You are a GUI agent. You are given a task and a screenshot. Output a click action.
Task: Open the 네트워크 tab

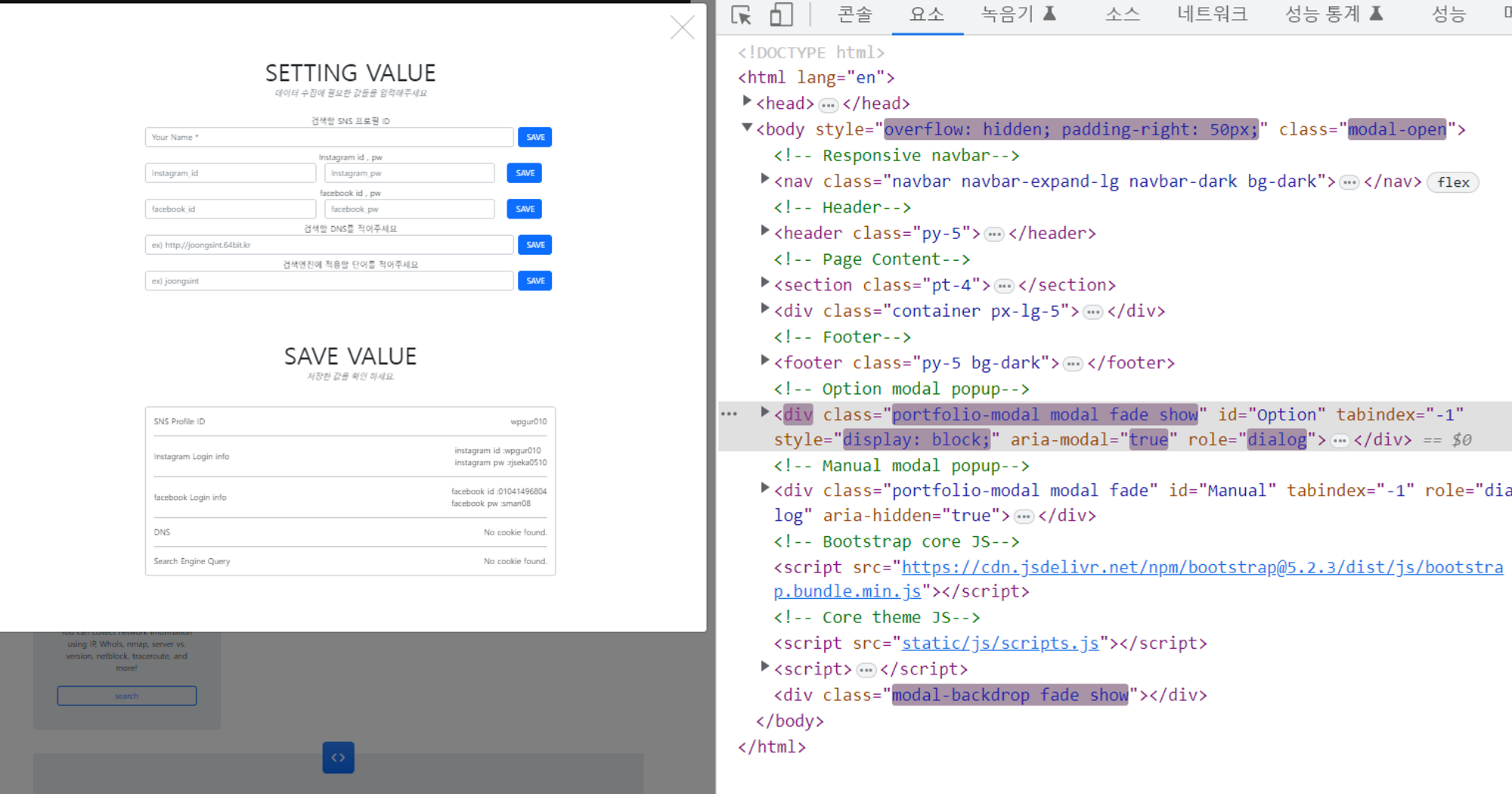coord(1212,14)
